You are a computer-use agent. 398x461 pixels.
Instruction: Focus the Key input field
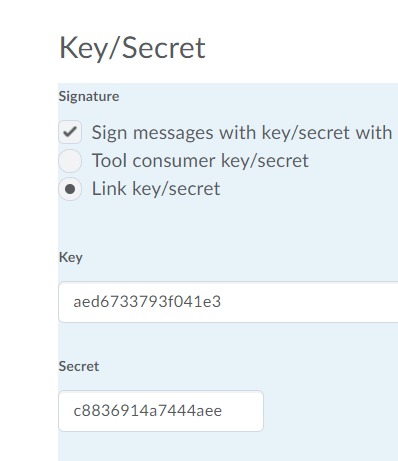pyautogui.click(x=228, y=302)
